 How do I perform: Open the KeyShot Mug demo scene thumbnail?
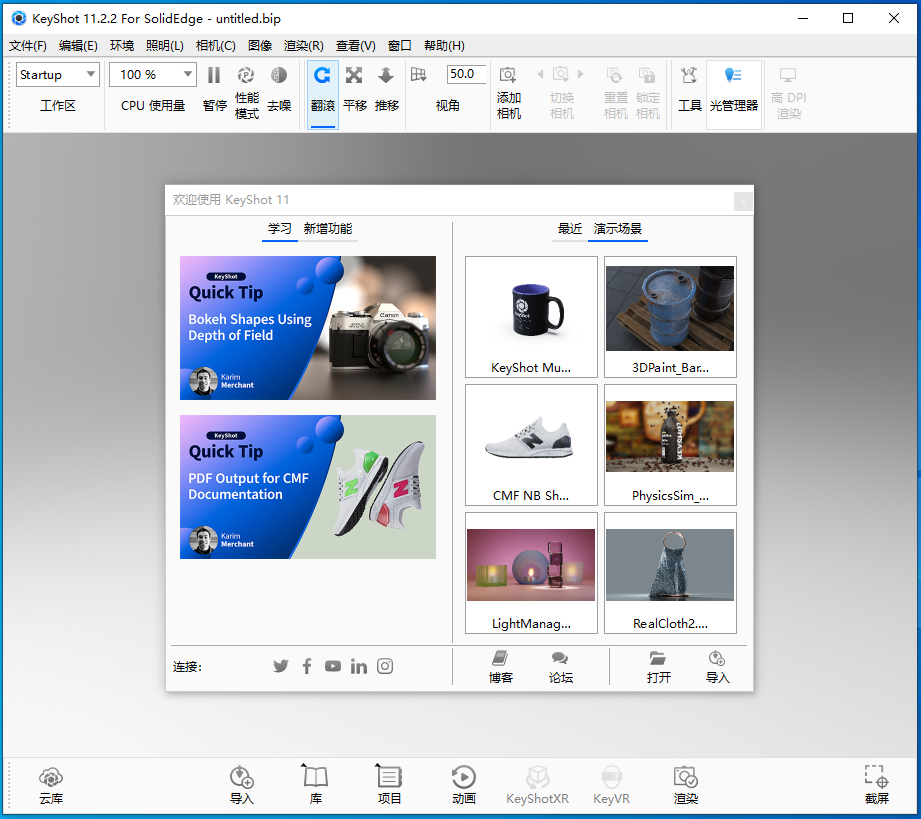(x=531, y=316)
